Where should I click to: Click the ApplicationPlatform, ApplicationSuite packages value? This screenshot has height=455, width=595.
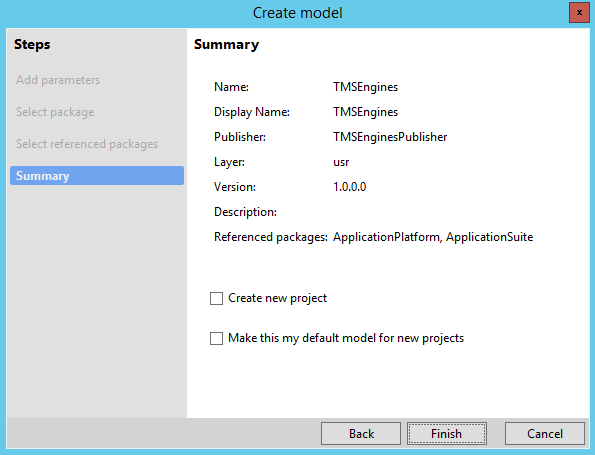(x=433, y=237)
